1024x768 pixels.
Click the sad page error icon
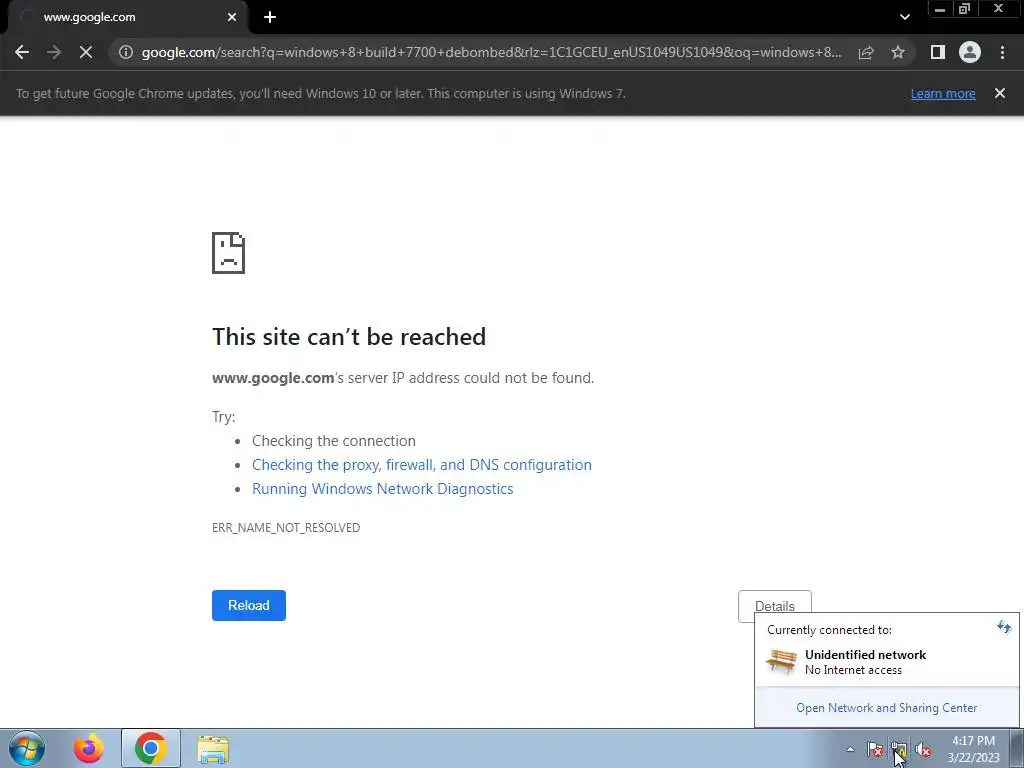pos(229,253)
